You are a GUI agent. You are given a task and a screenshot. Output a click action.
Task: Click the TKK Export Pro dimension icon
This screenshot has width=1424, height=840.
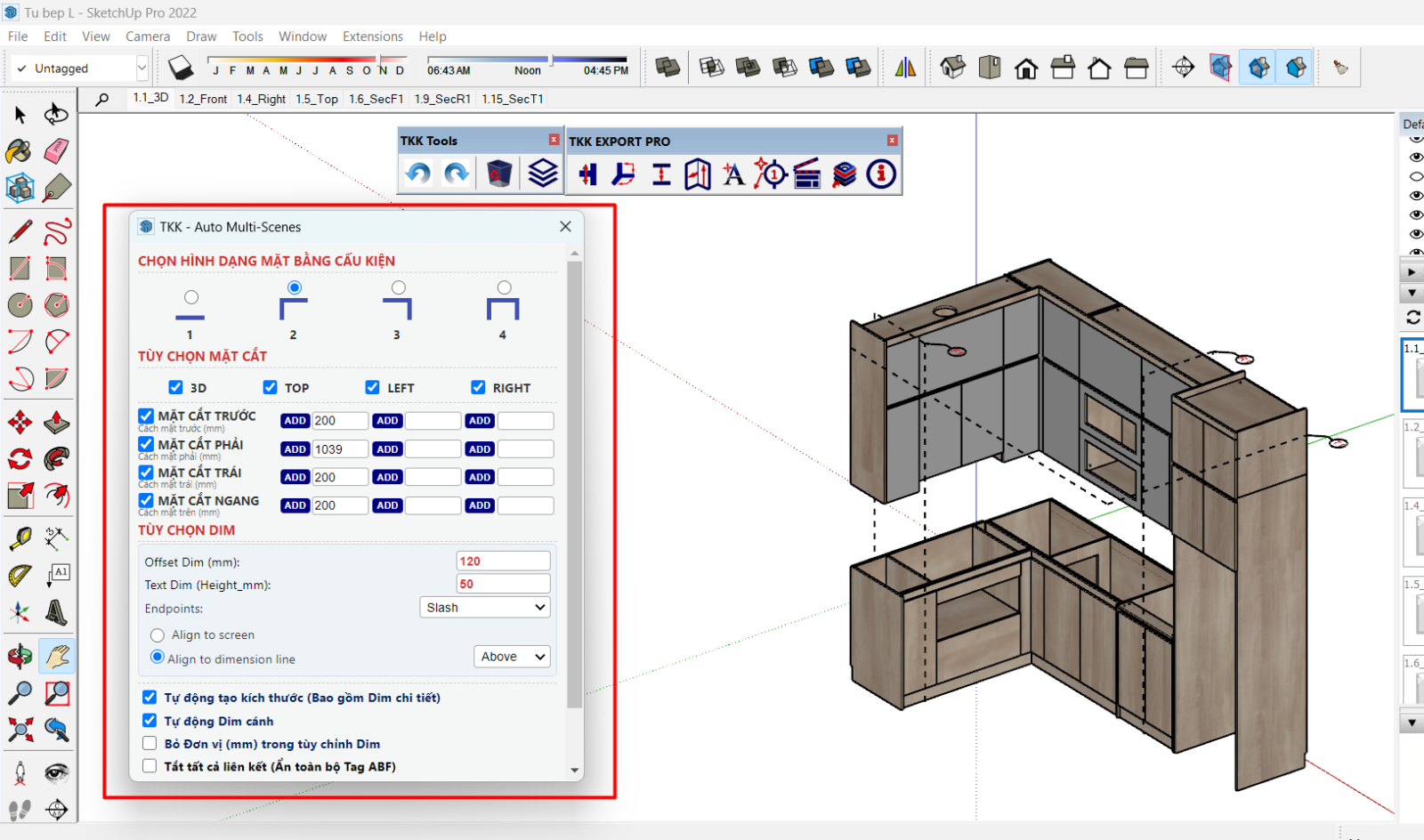coord(661,174)
